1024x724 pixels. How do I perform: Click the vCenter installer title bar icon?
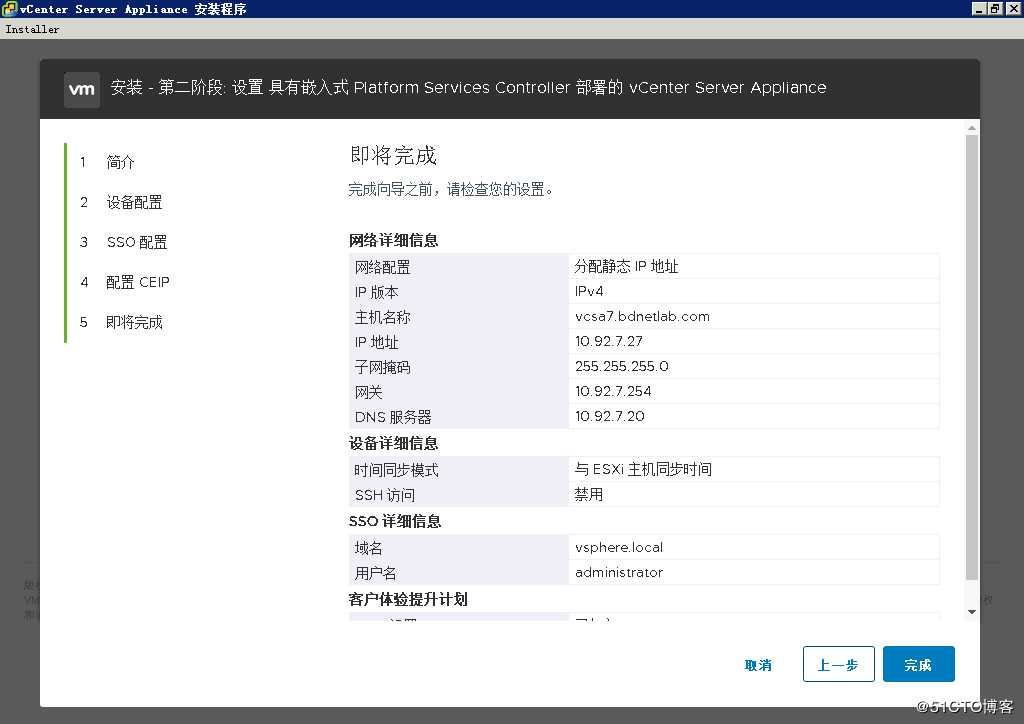pos(9,8)
